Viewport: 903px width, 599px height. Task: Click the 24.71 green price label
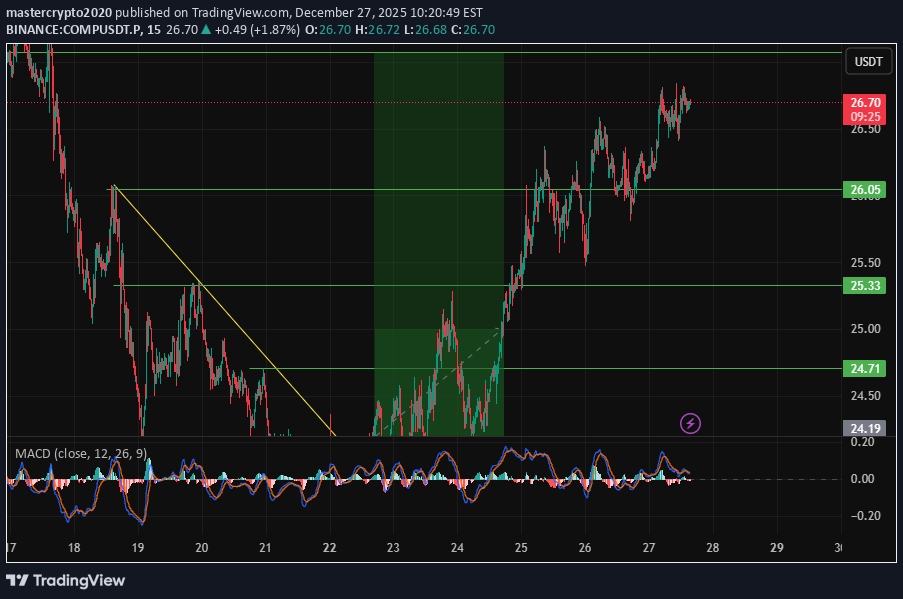(x=865, y=369)
